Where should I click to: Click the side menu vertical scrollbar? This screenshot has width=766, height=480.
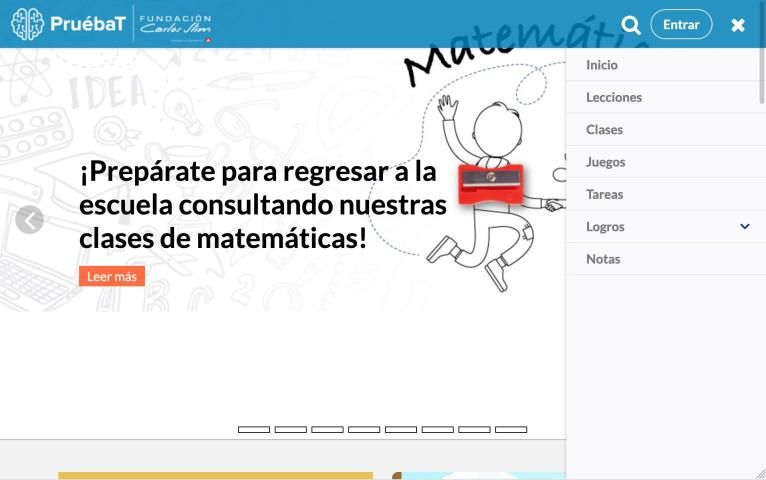[762, 78]
